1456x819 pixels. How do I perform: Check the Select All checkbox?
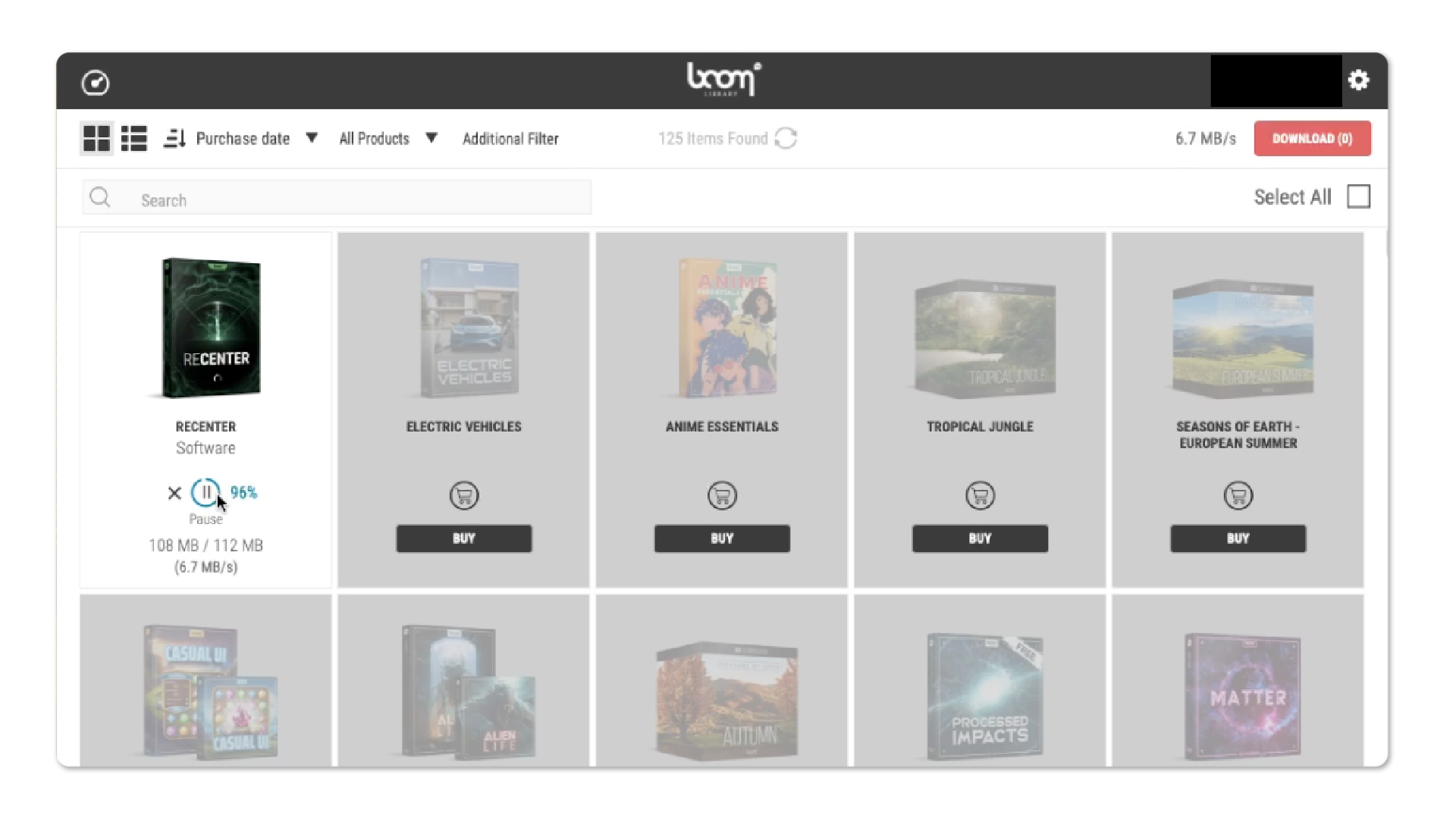coord(1358,197)
